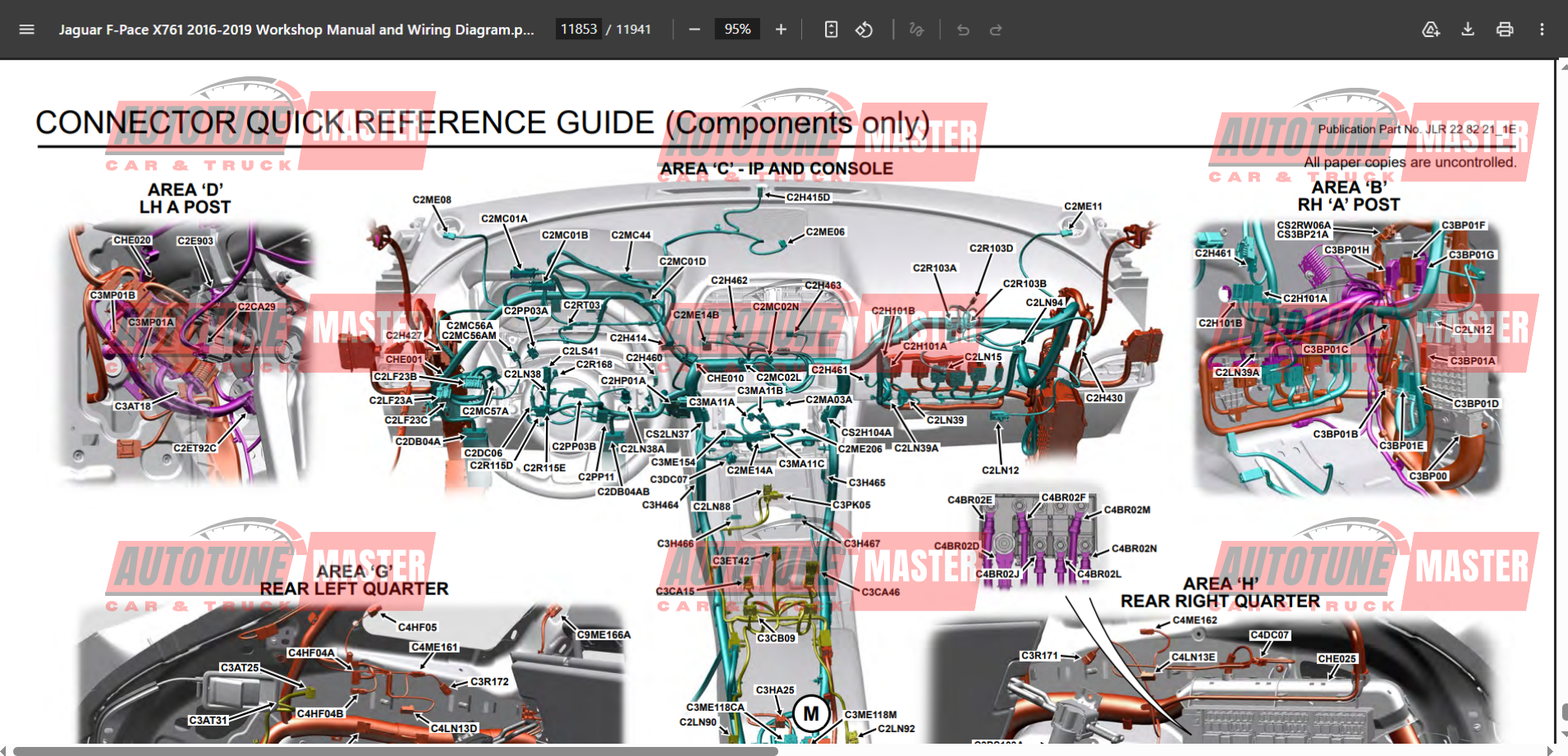Click the horizontal scrollbar at bottom
1568x756 pixels.
point(396,750)
